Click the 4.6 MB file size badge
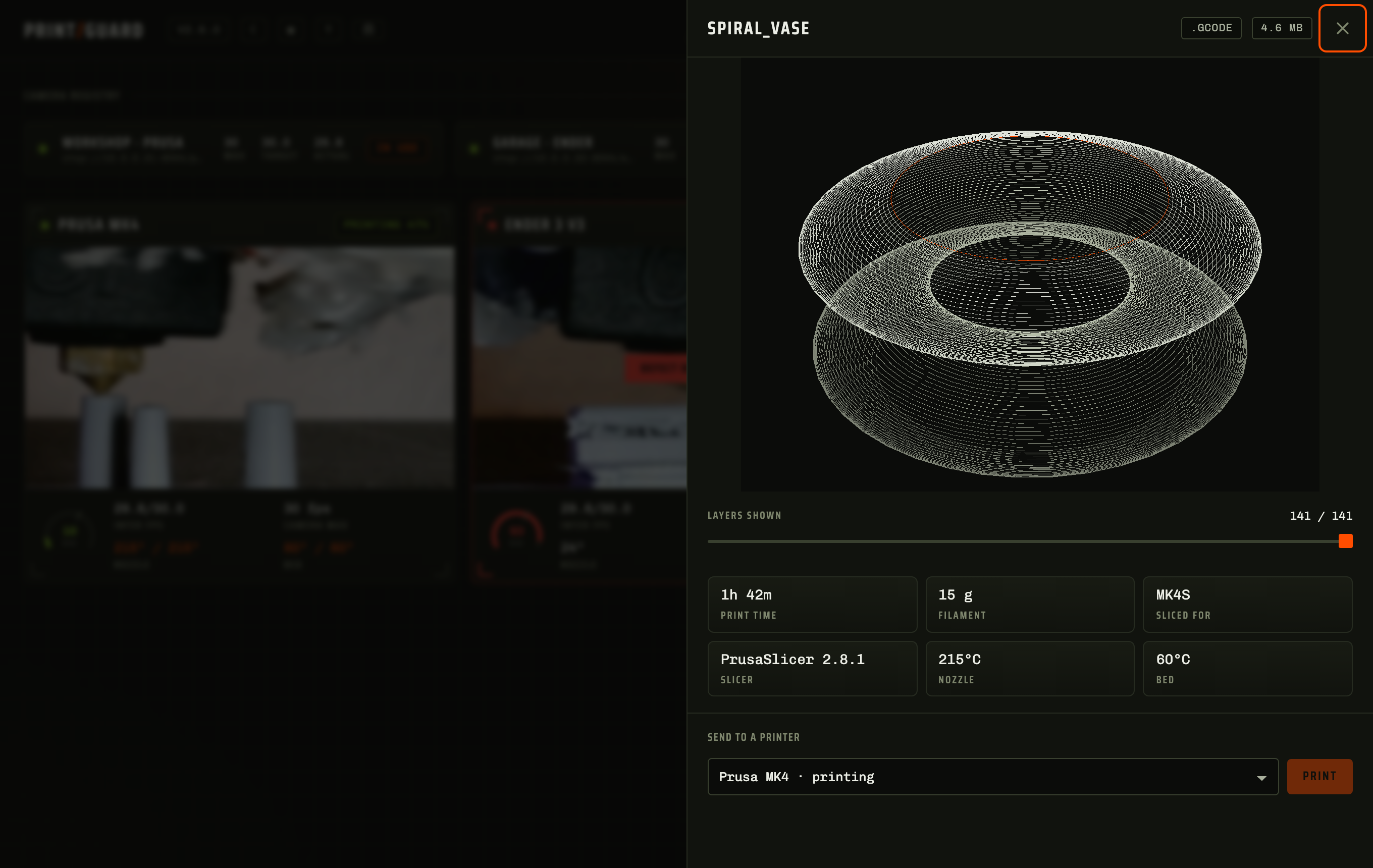1373x868 pixels. [1281, 28]
